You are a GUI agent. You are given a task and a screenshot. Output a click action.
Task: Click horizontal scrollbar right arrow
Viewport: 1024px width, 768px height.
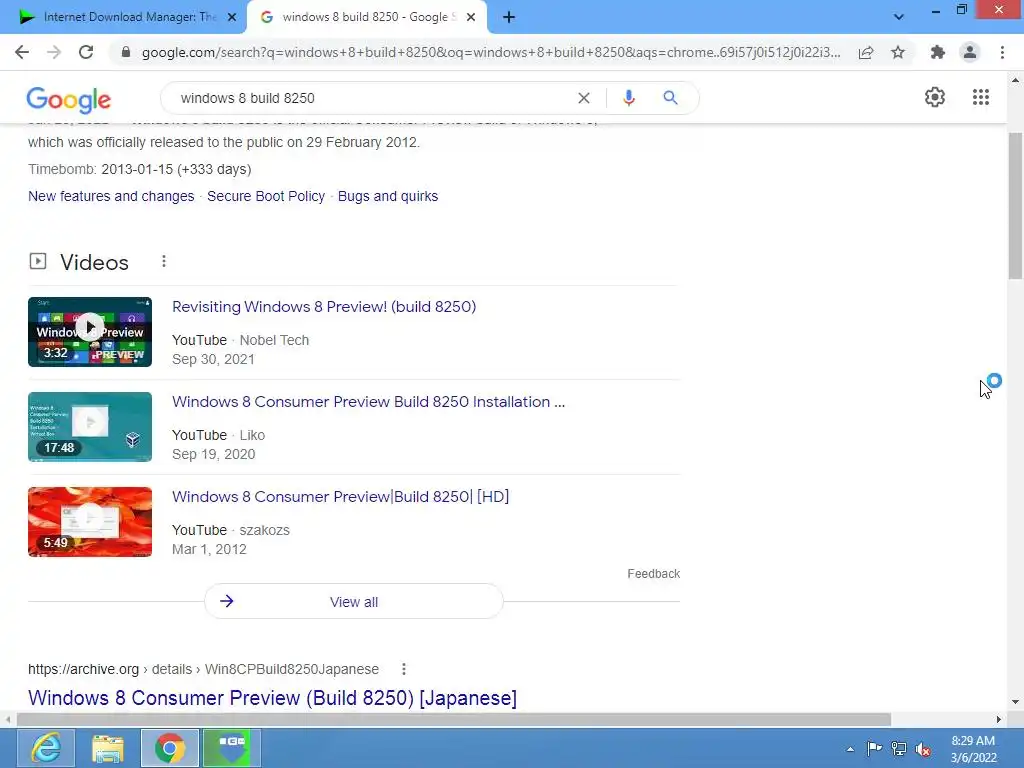pos(999,719)
